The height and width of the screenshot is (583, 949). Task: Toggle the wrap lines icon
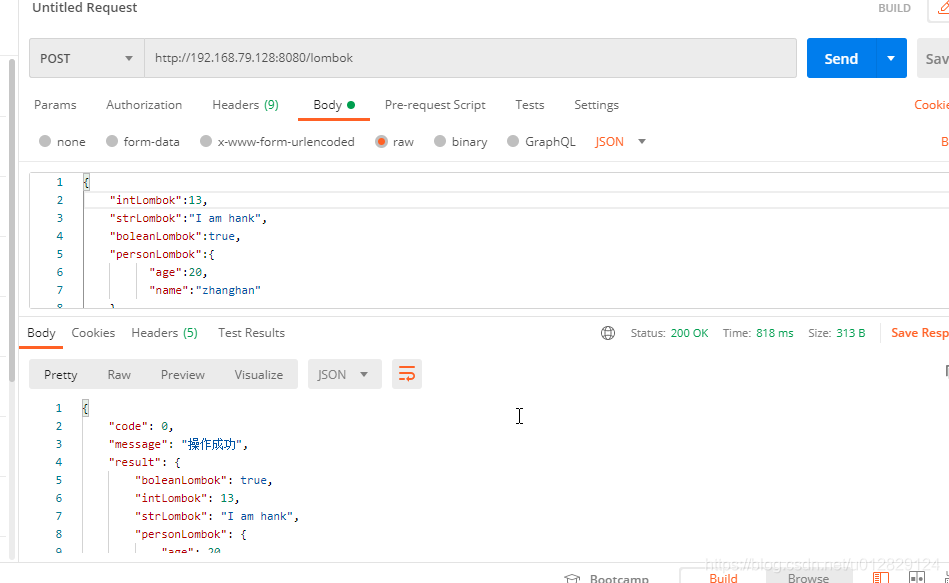click(x=407, y=374)
